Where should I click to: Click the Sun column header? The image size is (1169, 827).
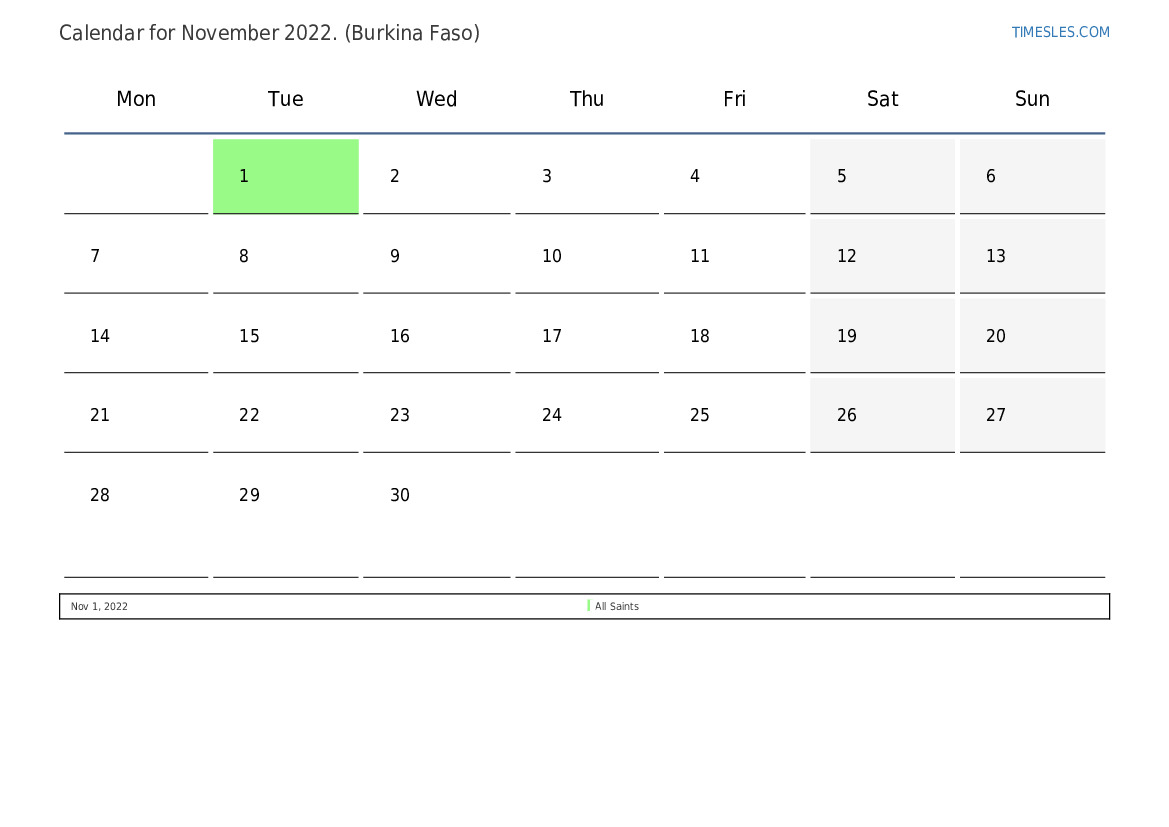tap(1032, 99)
